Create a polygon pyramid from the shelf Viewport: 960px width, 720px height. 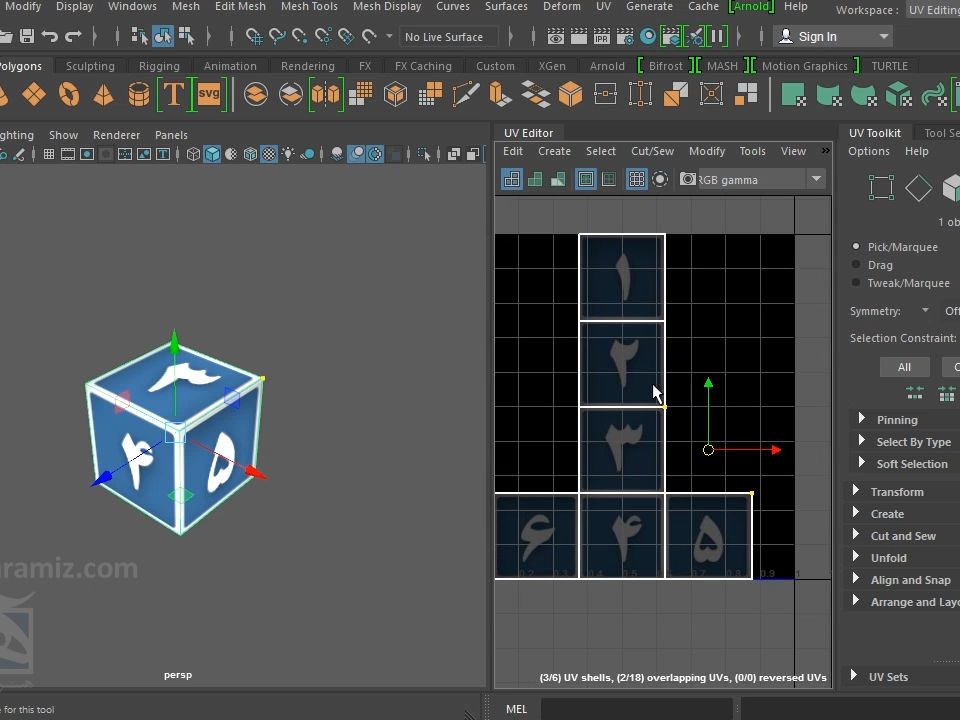pos(103,94)
